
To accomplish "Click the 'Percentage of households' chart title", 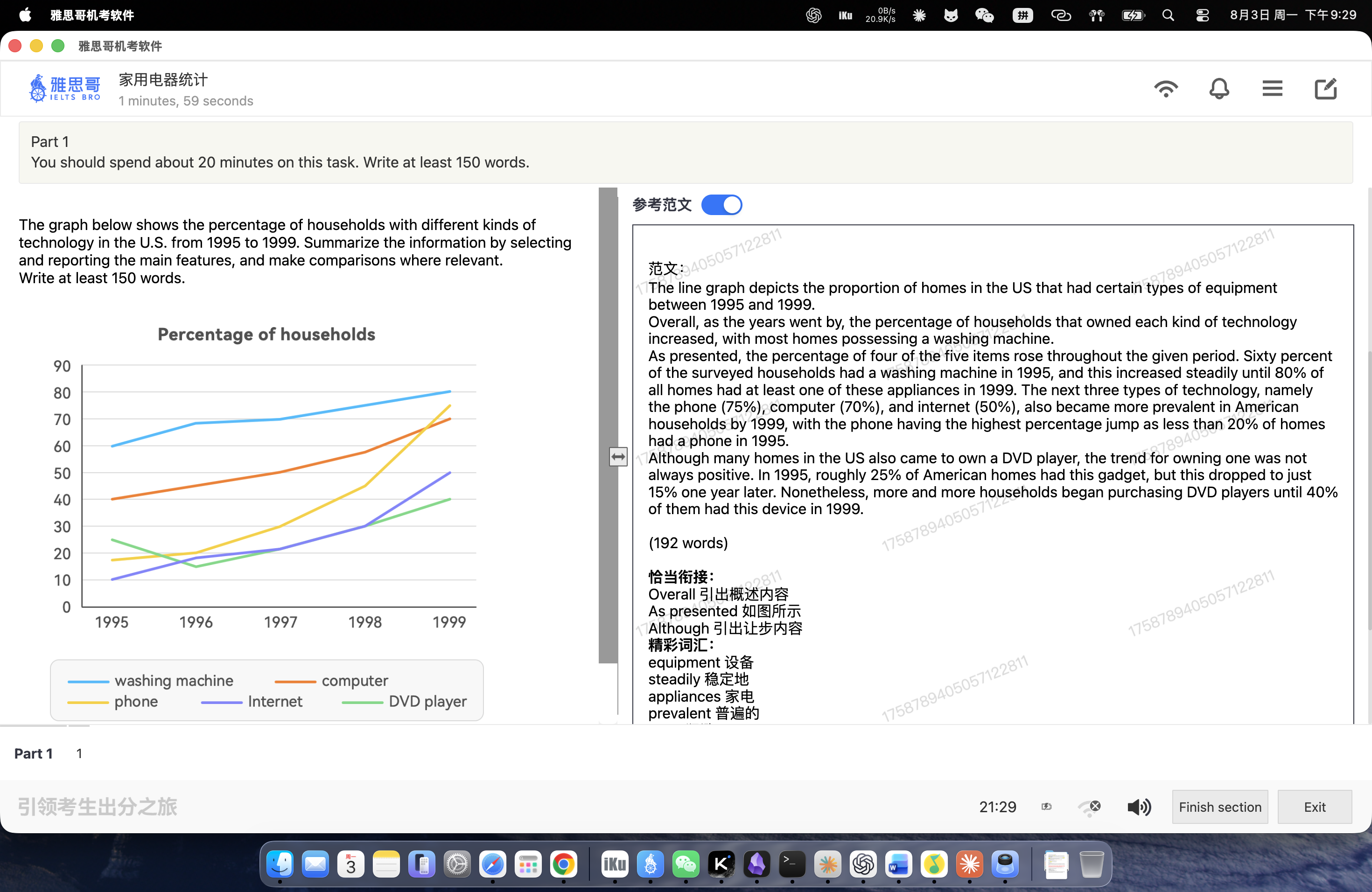I will 266,334.
